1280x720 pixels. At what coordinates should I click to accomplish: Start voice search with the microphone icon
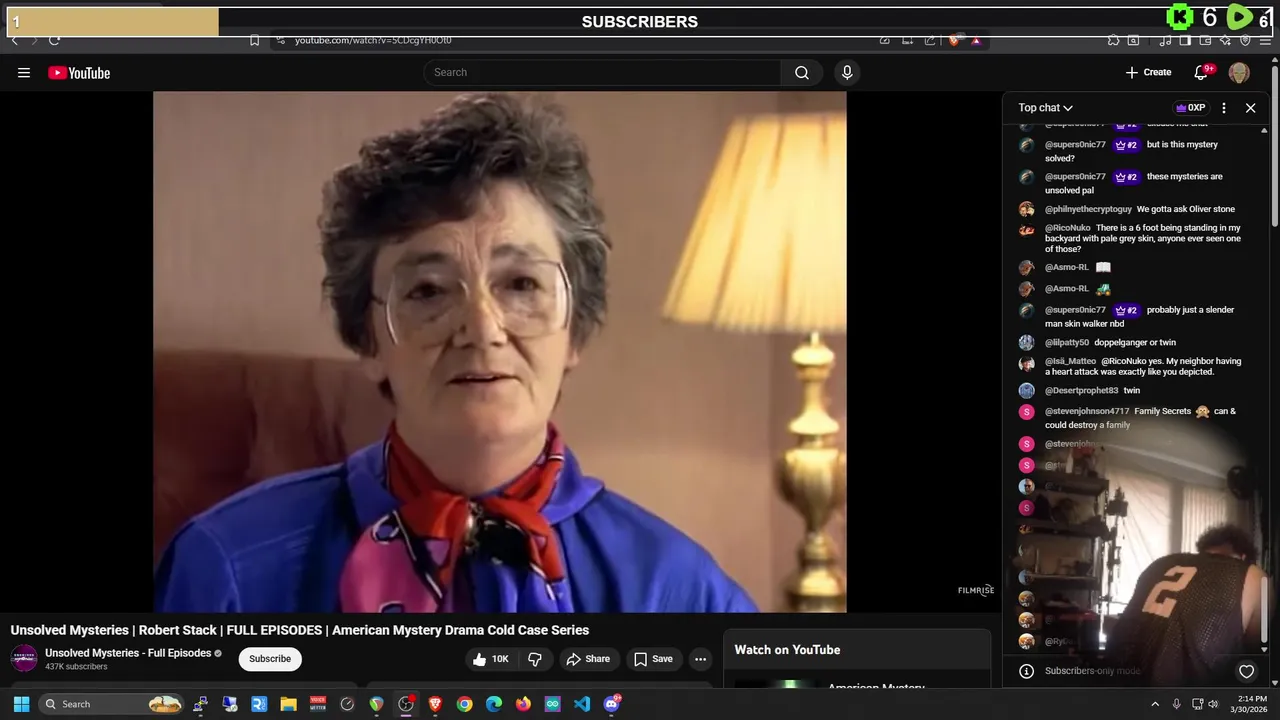coord(847,72)
